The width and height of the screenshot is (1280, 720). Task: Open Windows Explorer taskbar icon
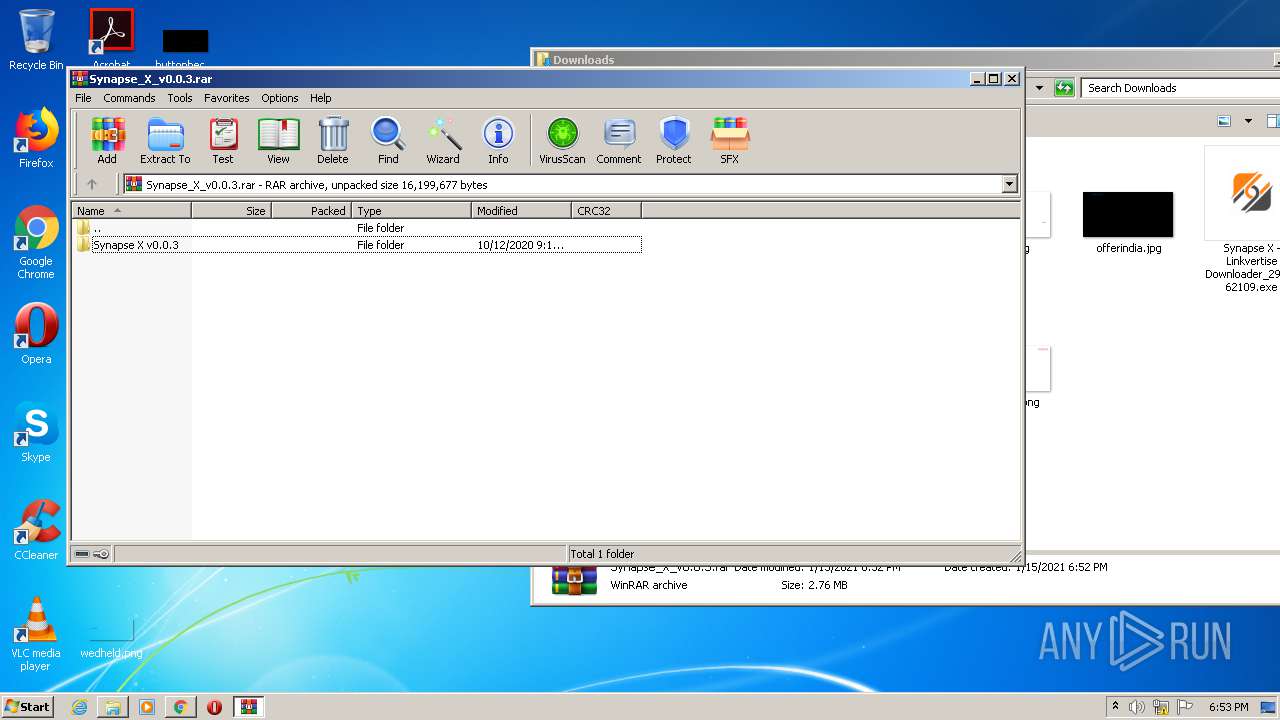coord(113,707)
